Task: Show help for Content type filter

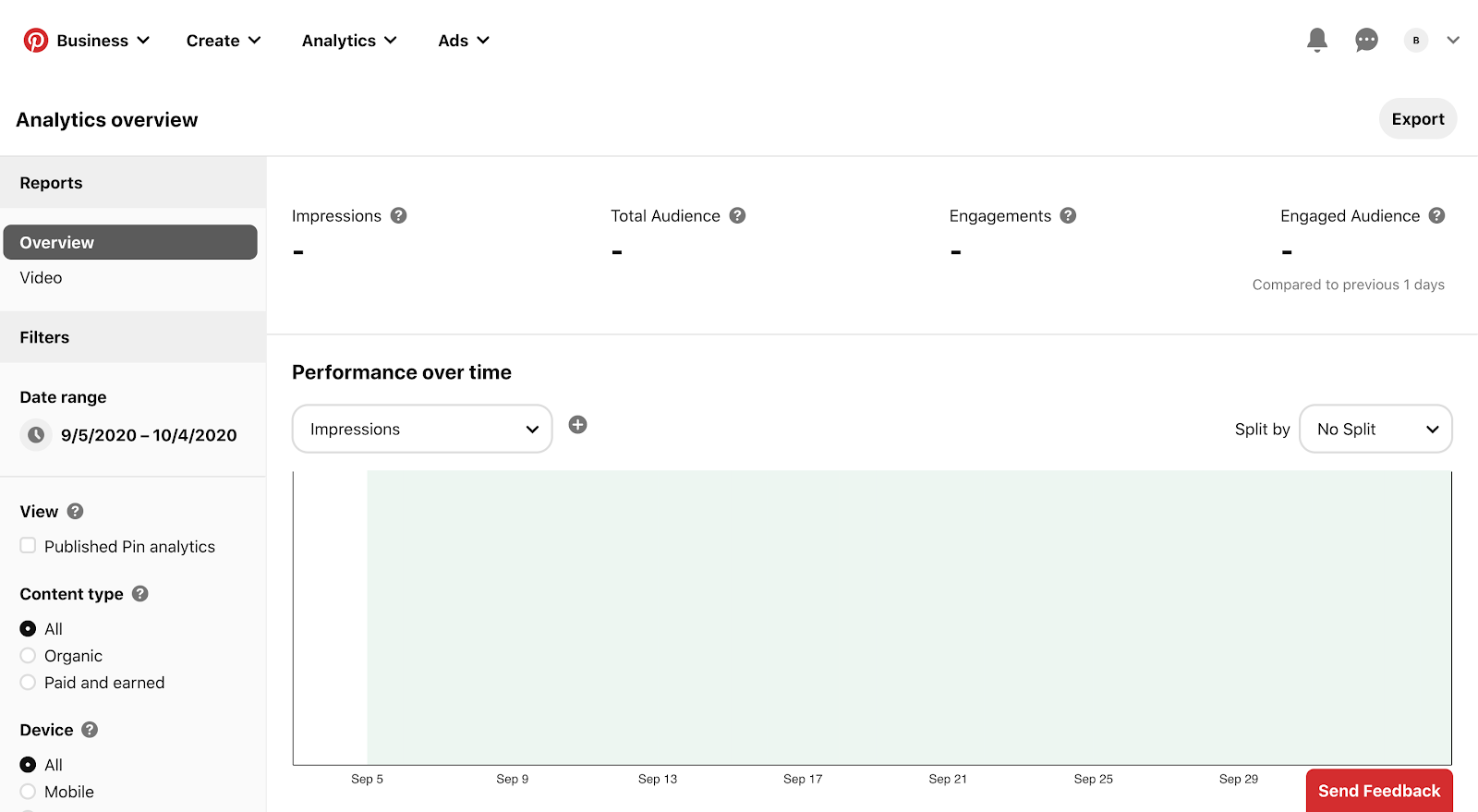Action: pos(140,593)
